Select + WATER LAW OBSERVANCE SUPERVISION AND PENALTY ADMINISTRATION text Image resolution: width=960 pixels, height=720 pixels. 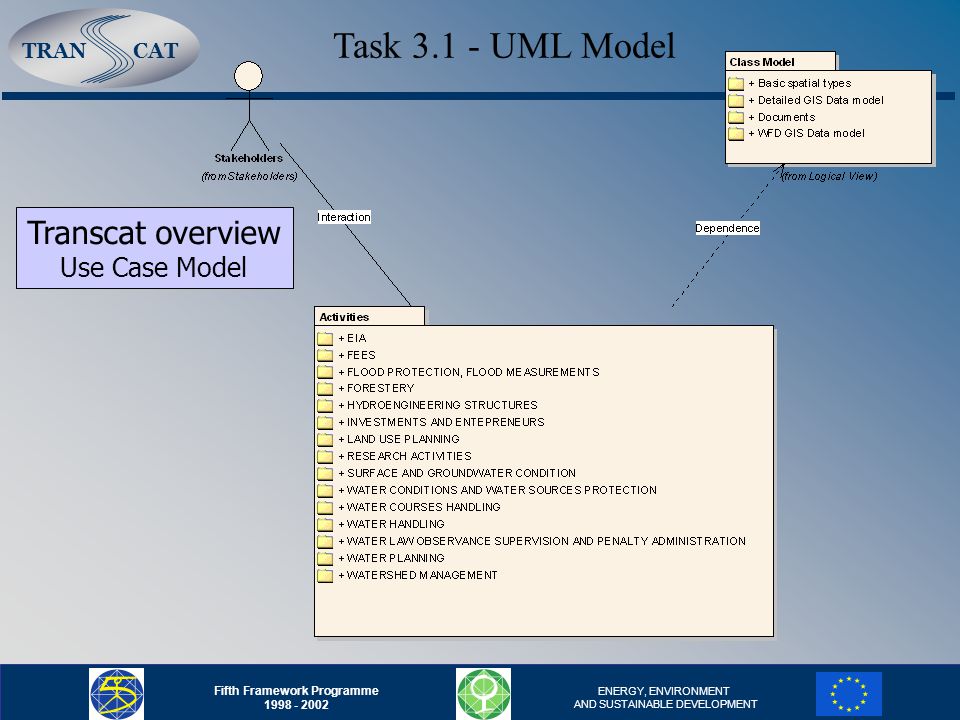click(542, 541)
